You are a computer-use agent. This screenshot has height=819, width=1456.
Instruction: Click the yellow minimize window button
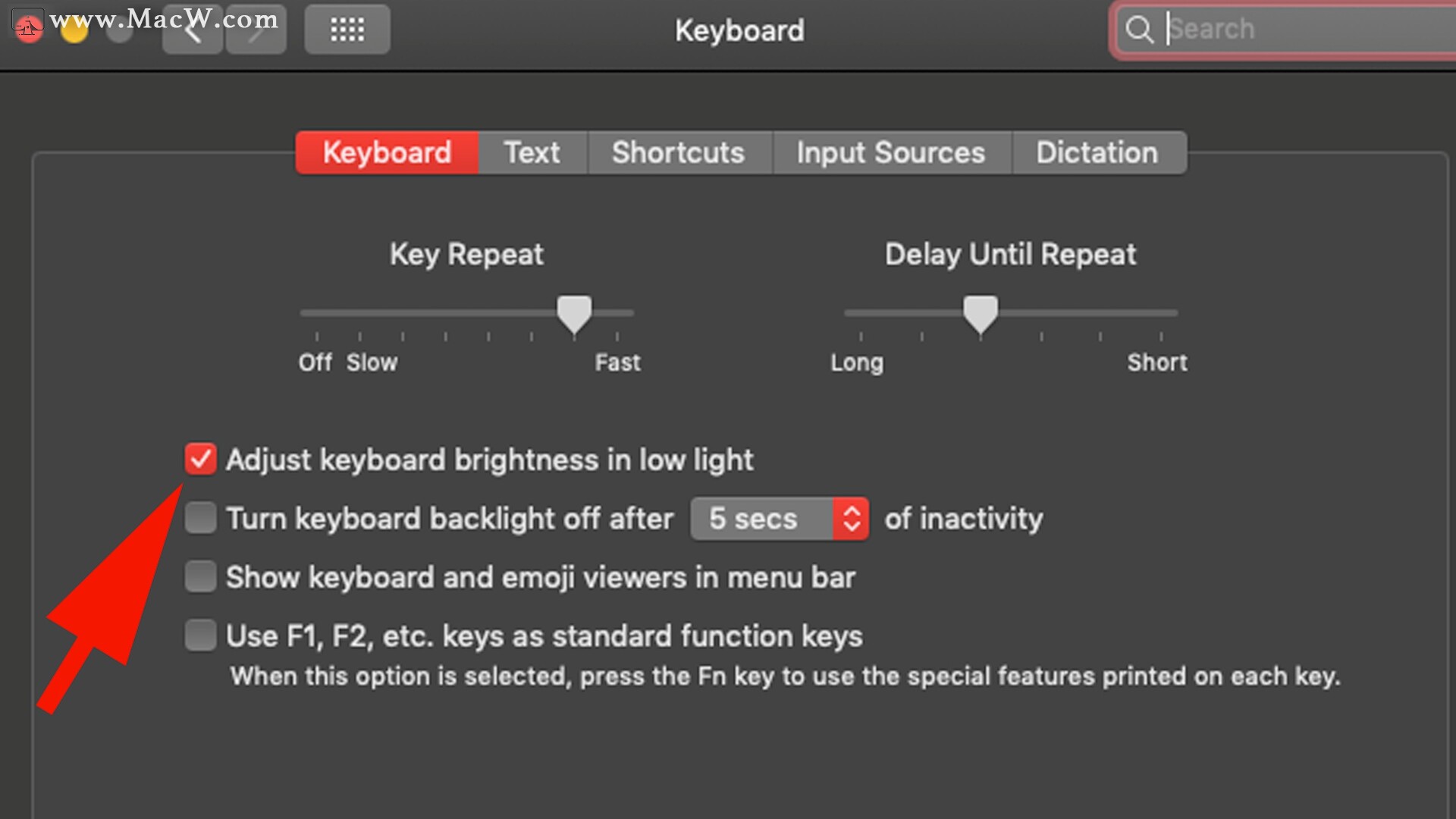pyautogui.click(x=74, y=30)
